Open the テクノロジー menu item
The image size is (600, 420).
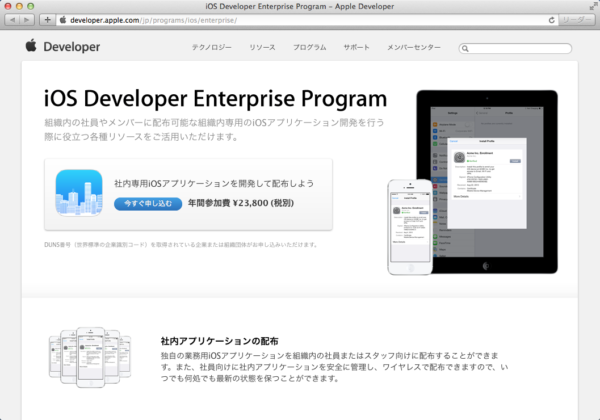(212, 47)
